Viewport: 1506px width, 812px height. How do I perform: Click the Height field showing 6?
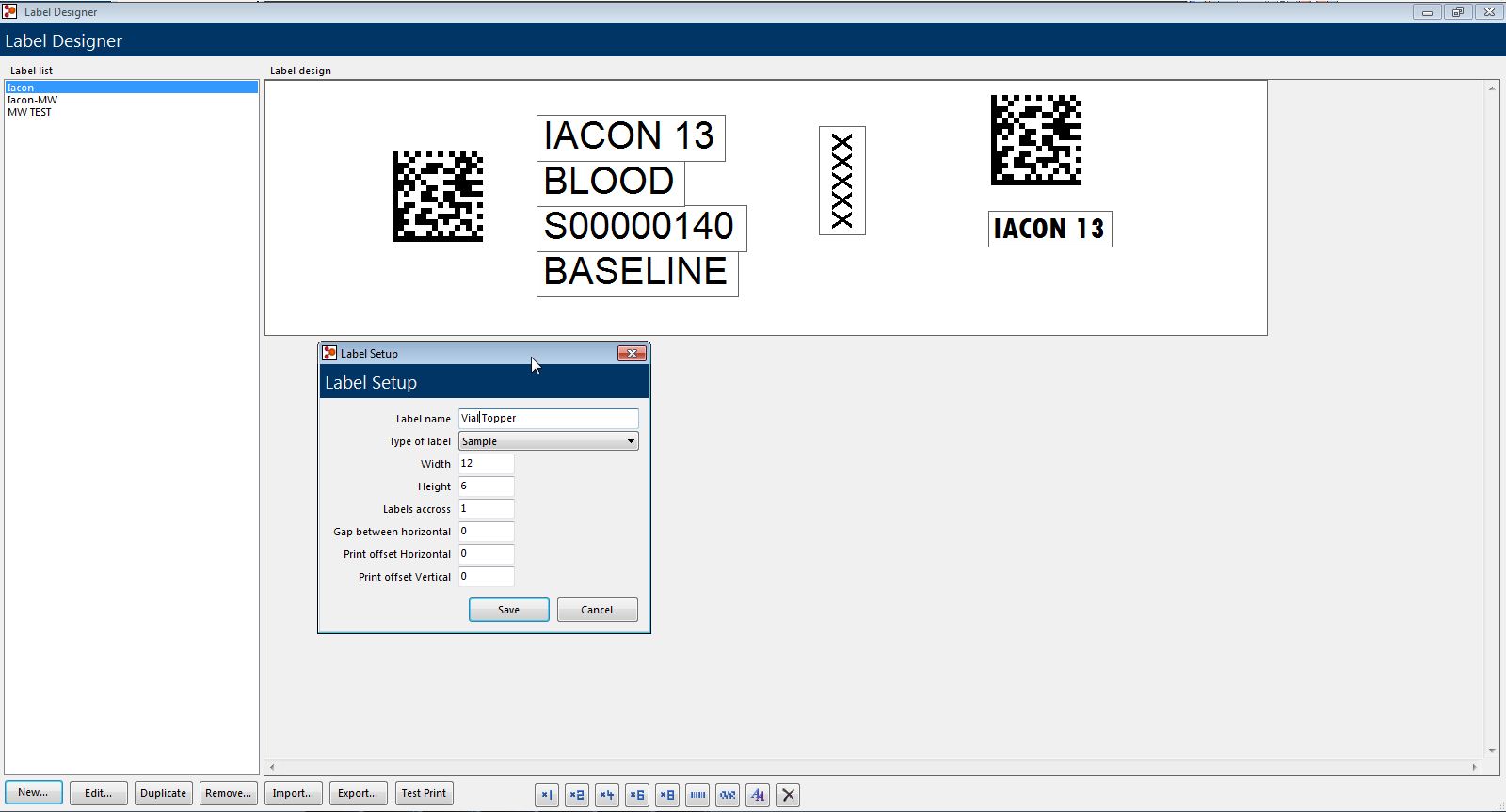(487, 486)
